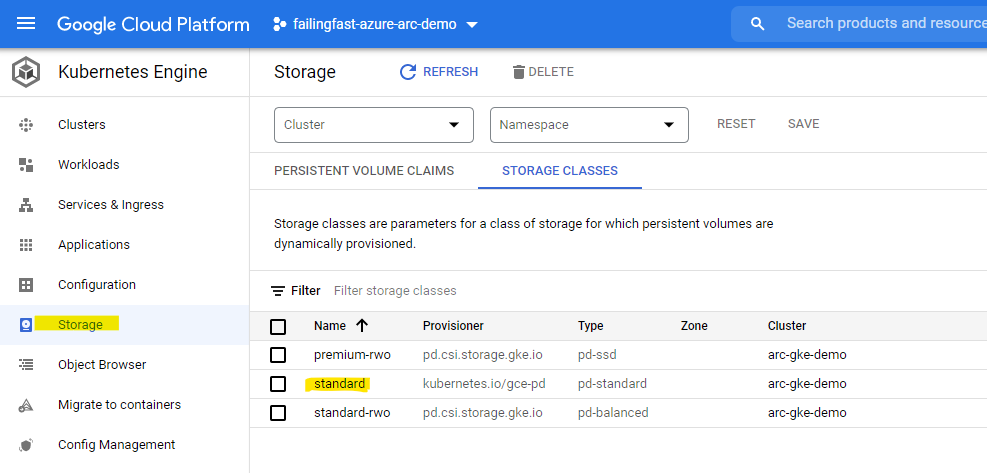The image size is (987, 473).
Task: Click the DELETE button label
Action: pyautogui.click(x=551, y=72)
